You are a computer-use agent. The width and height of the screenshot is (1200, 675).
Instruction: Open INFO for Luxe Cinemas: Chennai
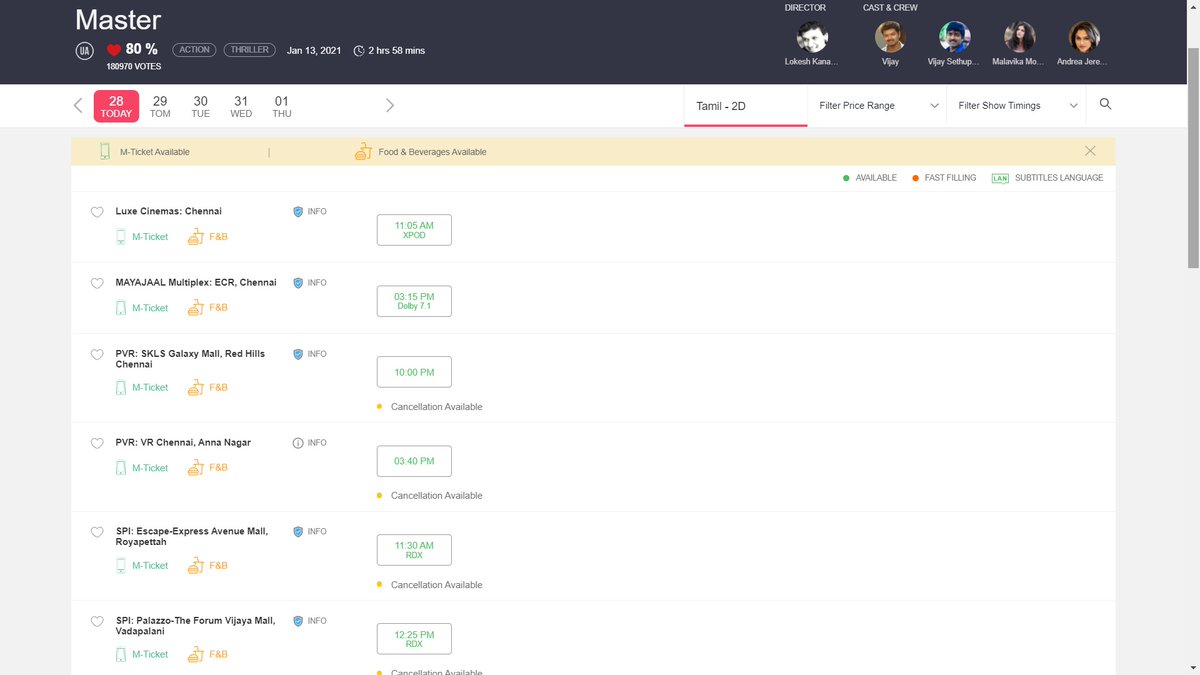pyautogui.click(x=309, y=212)
